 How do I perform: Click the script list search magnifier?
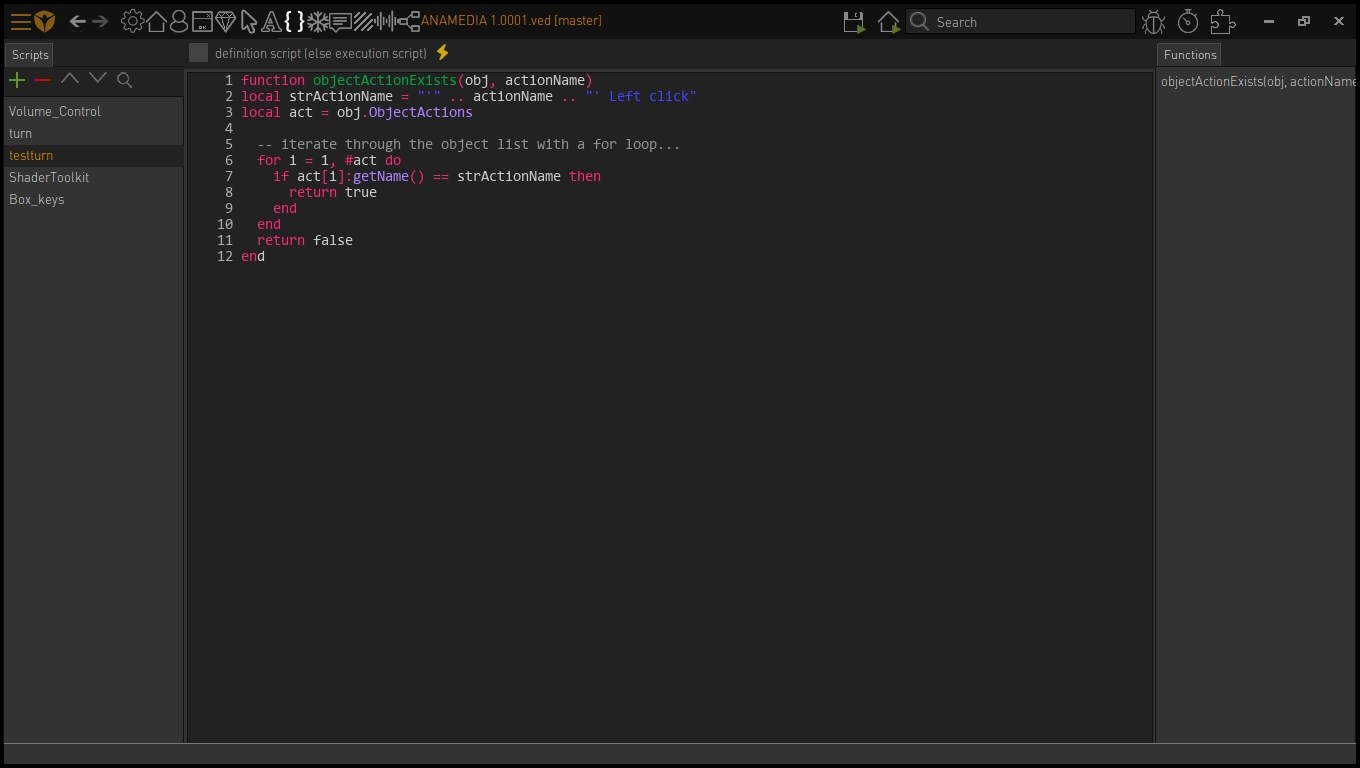coord(124,80)
